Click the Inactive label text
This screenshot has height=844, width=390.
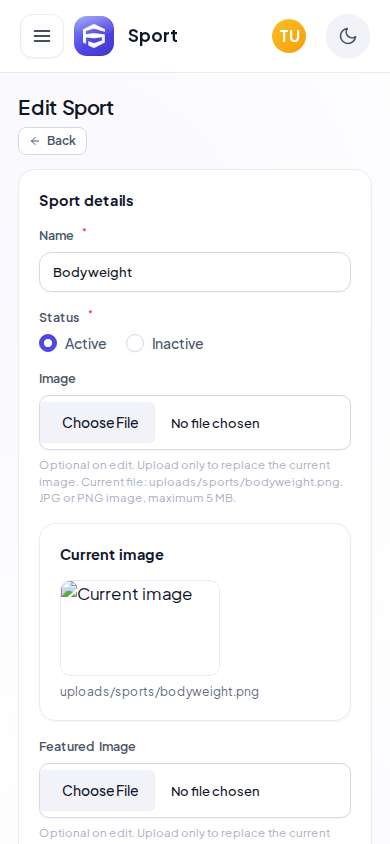178,344
